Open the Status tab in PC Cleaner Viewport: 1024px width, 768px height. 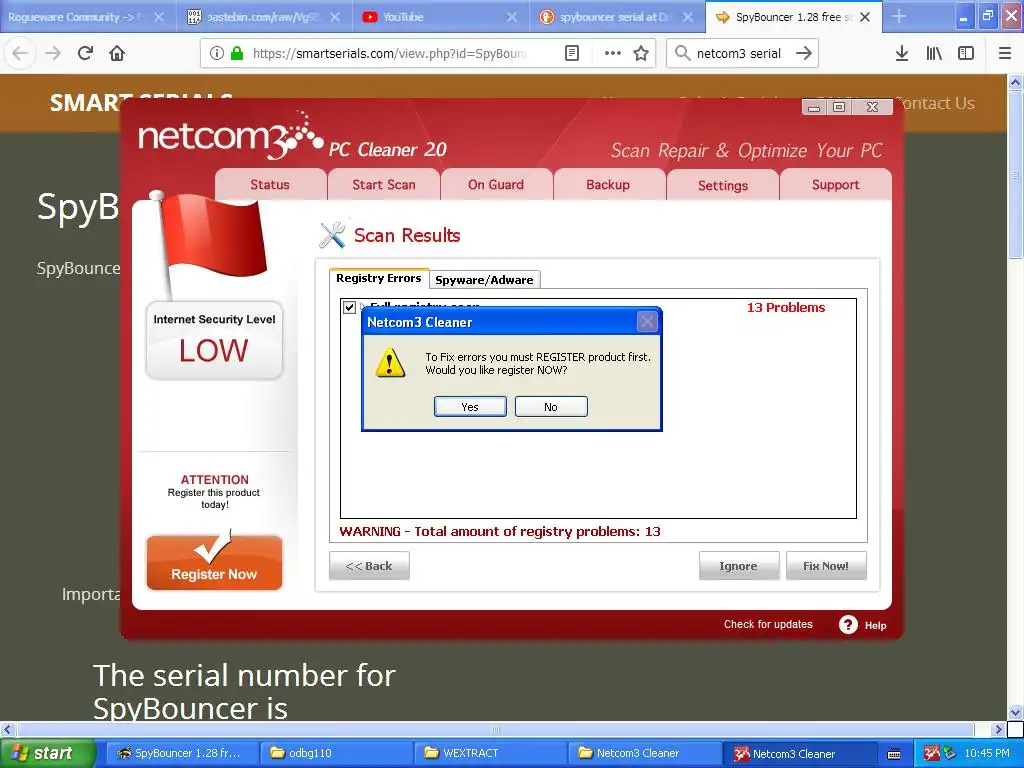click(270, 185)
